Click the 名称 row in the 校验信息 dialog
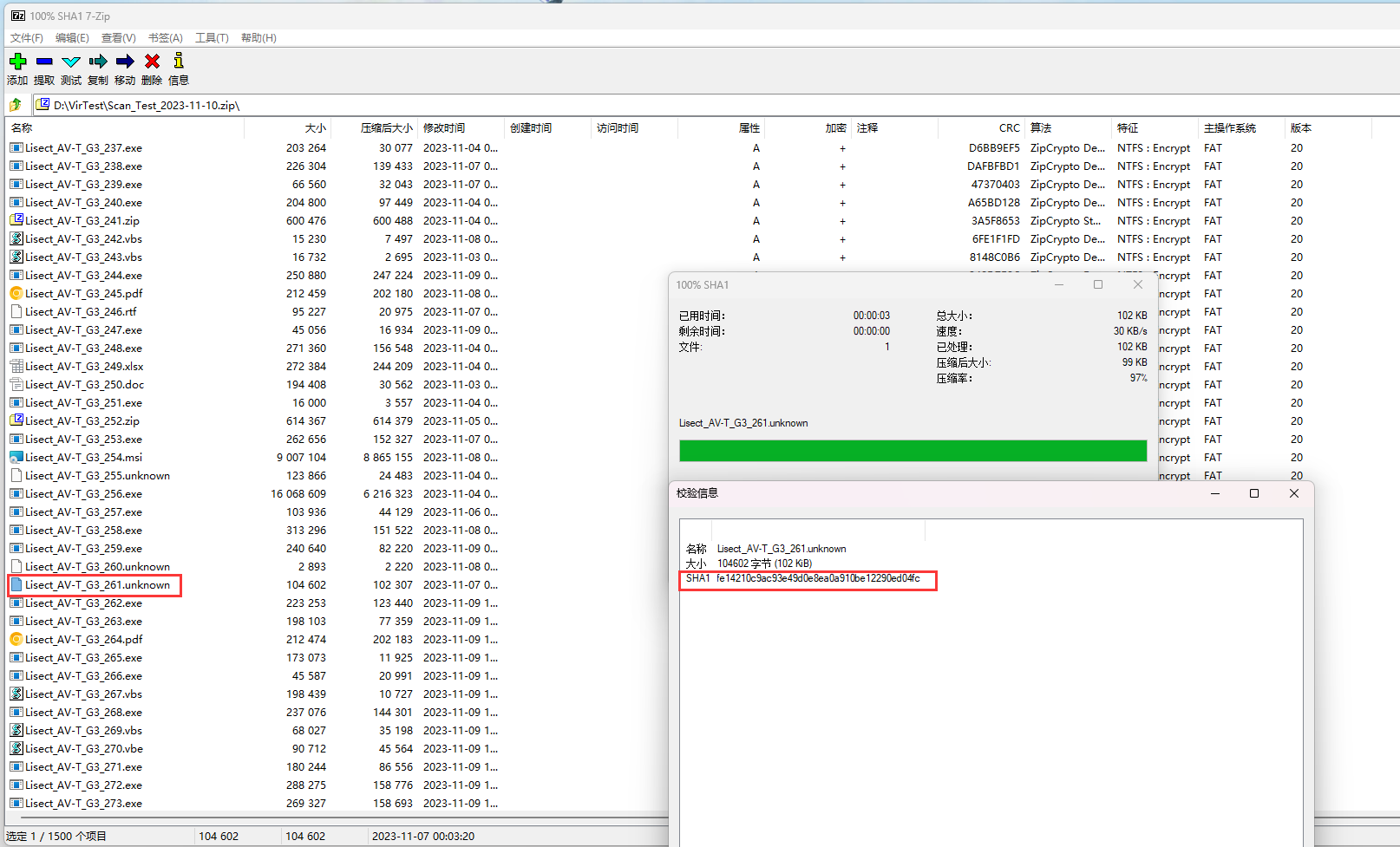Viewport: 1400px width, 847px height. click(766, 549)
